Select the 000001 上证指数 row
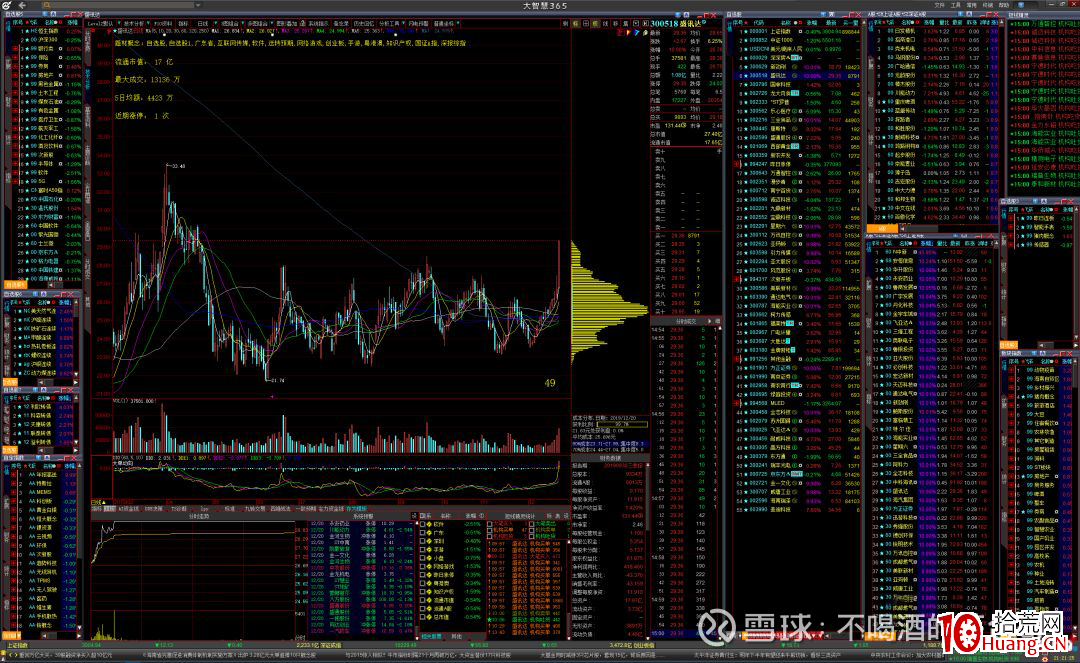 [797, 32]
